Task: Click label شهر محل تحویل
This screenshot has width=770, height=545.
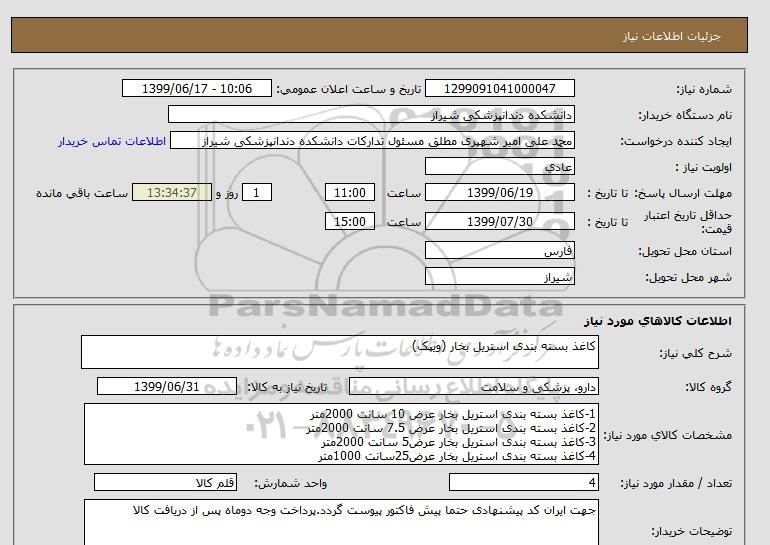Action: tap(688, 277)
